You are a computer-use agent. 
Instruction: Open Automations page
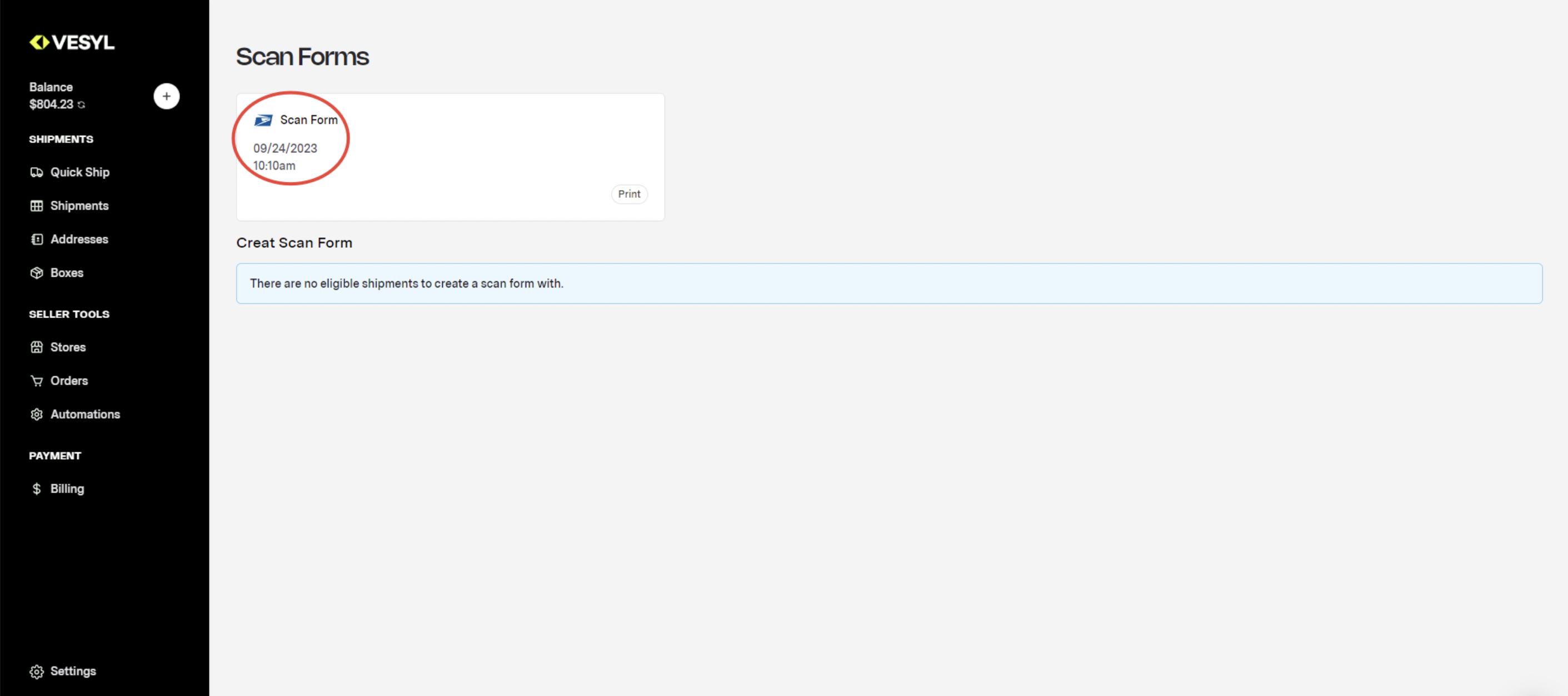click(85, 414)
